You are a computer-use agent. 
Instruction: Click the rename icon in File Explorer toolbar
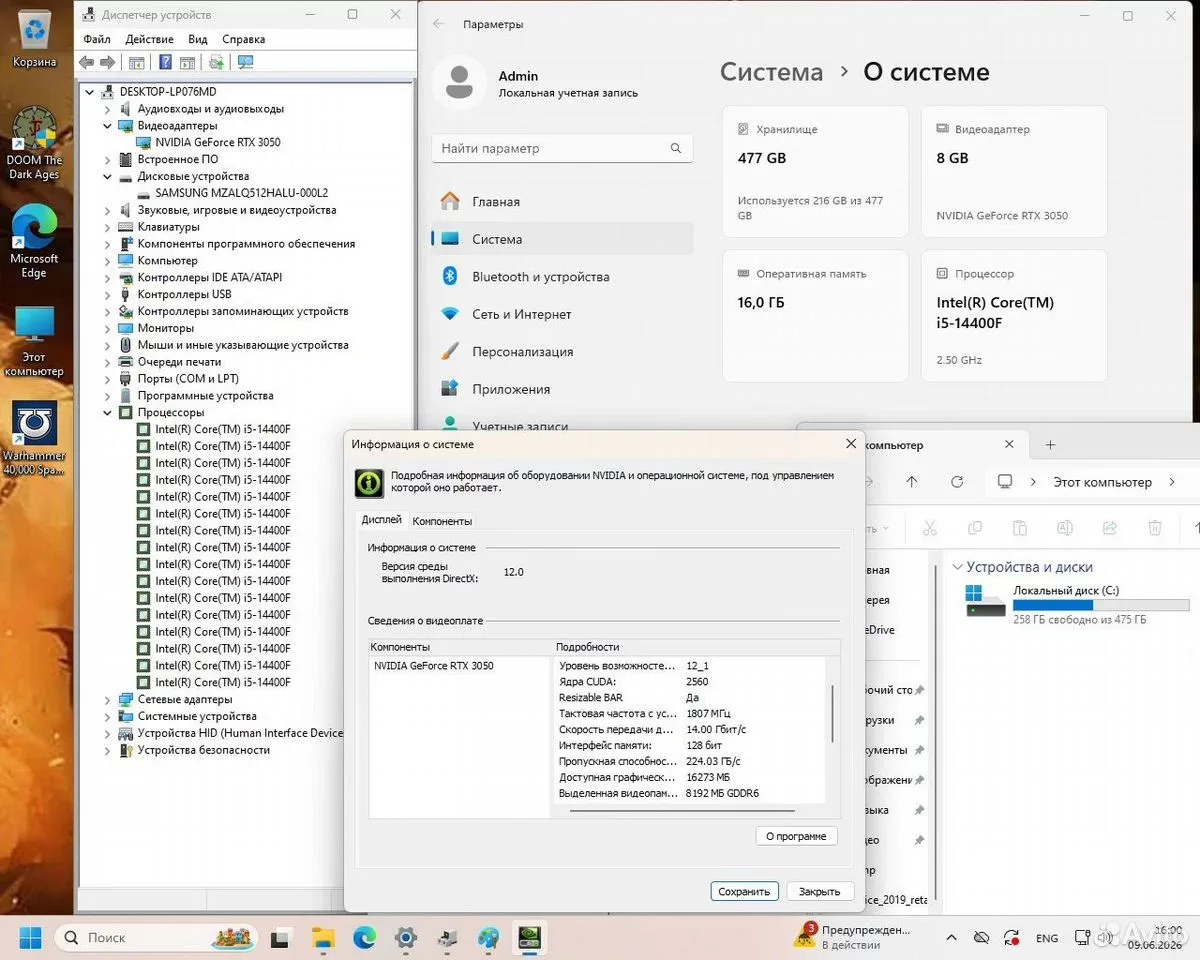(x=1065, y=527)
